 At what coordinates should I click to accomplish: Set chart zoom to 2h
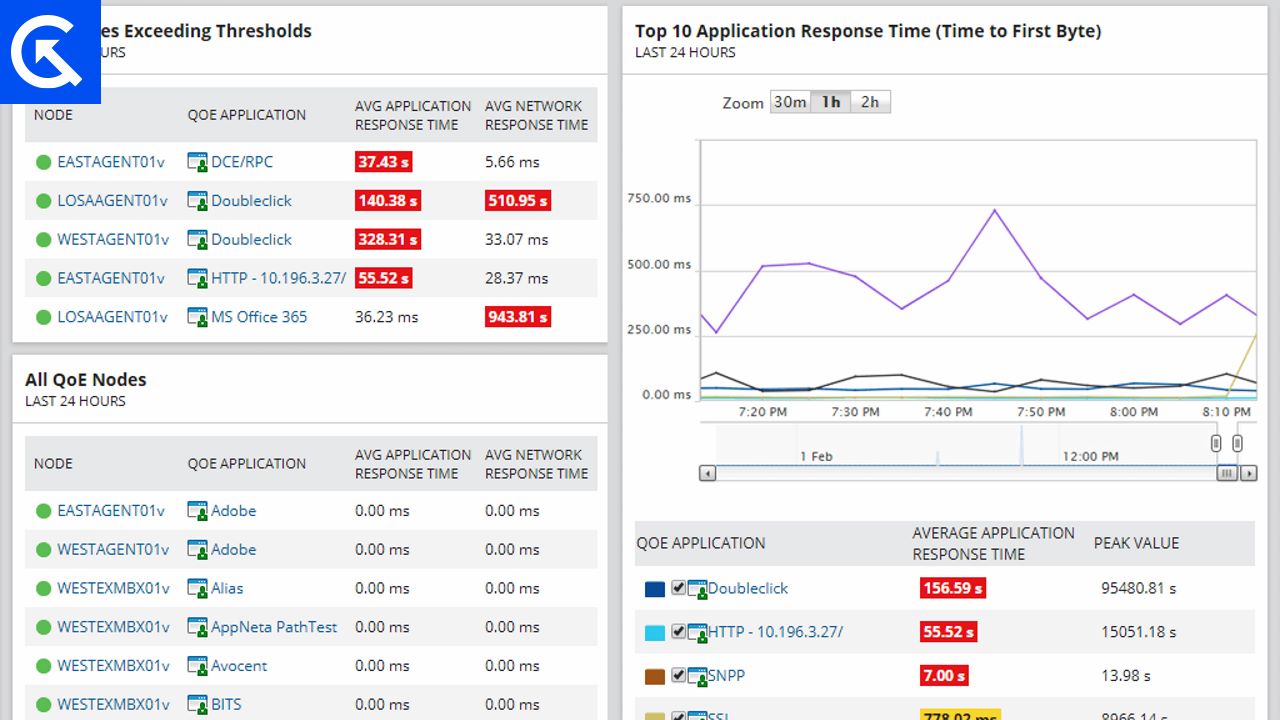(870, 102)
